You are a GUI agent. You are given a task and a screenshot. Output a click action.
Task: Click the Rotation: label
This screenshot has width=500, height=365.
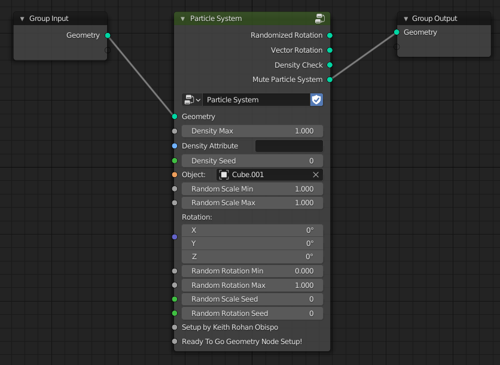coord(197,217)
